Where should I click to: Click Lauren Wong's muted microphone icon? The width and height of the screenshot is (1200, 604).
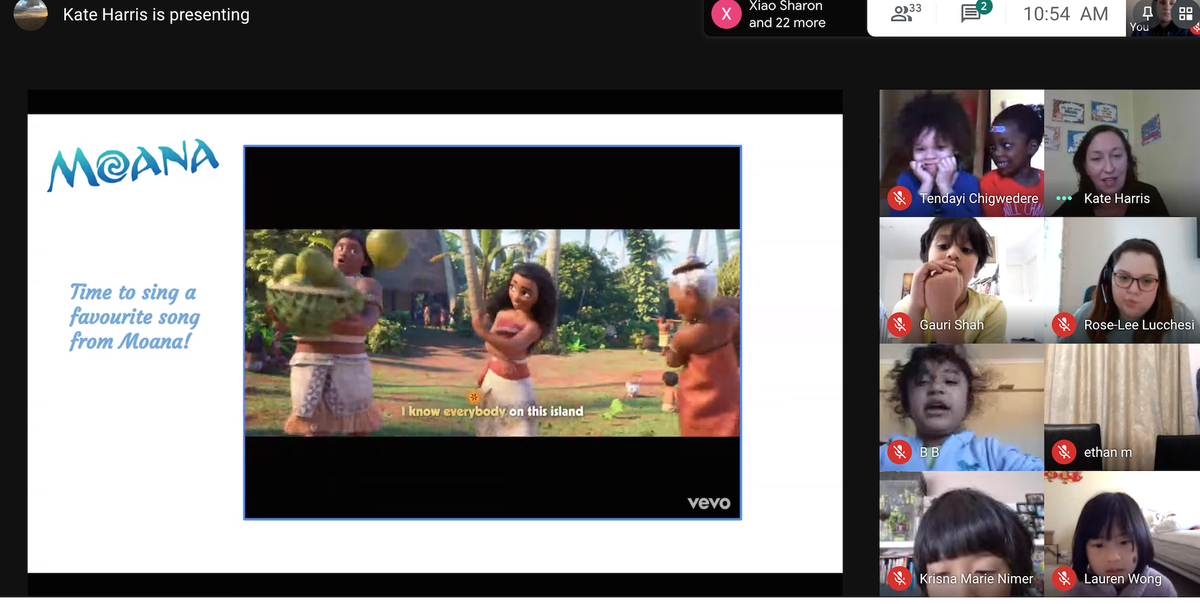pyautogui.click(x=1064, y=578)
